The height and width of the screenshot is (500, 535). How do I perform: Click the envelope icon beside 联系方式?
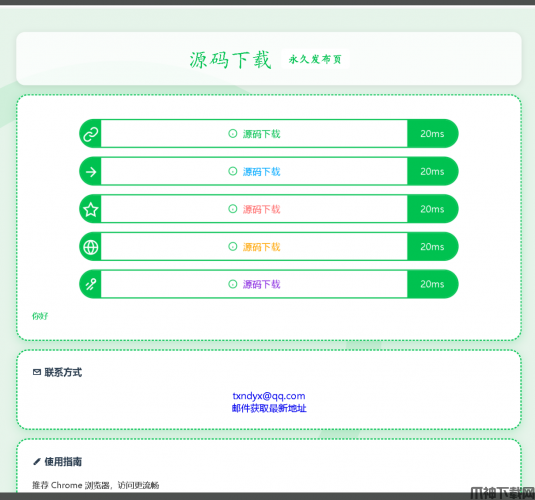click(x=37, y=372)
